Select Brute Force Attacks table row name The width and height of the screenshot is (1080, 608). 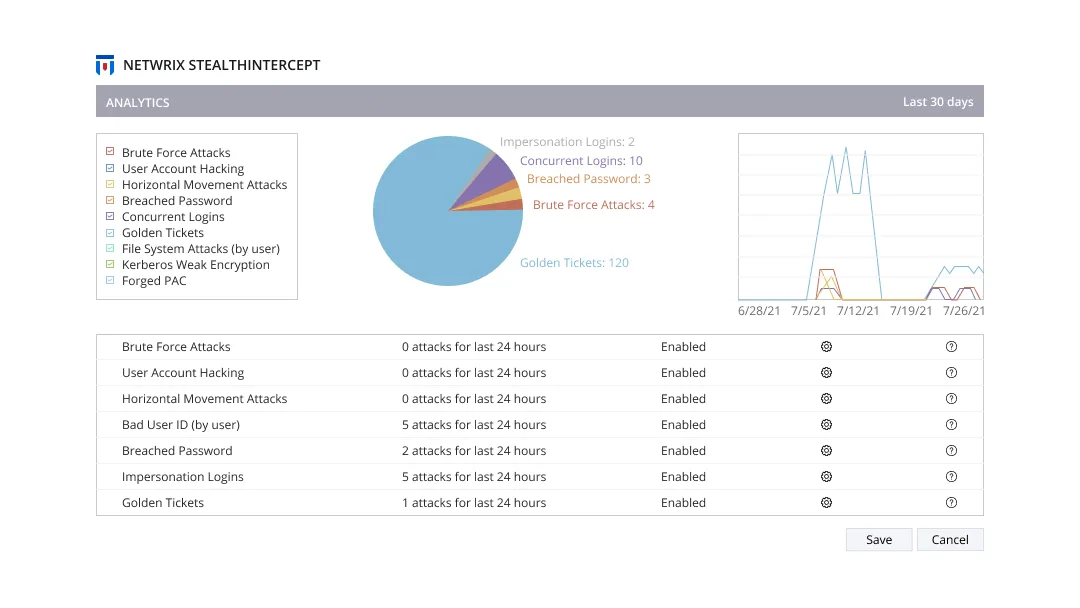click(176, 347)
